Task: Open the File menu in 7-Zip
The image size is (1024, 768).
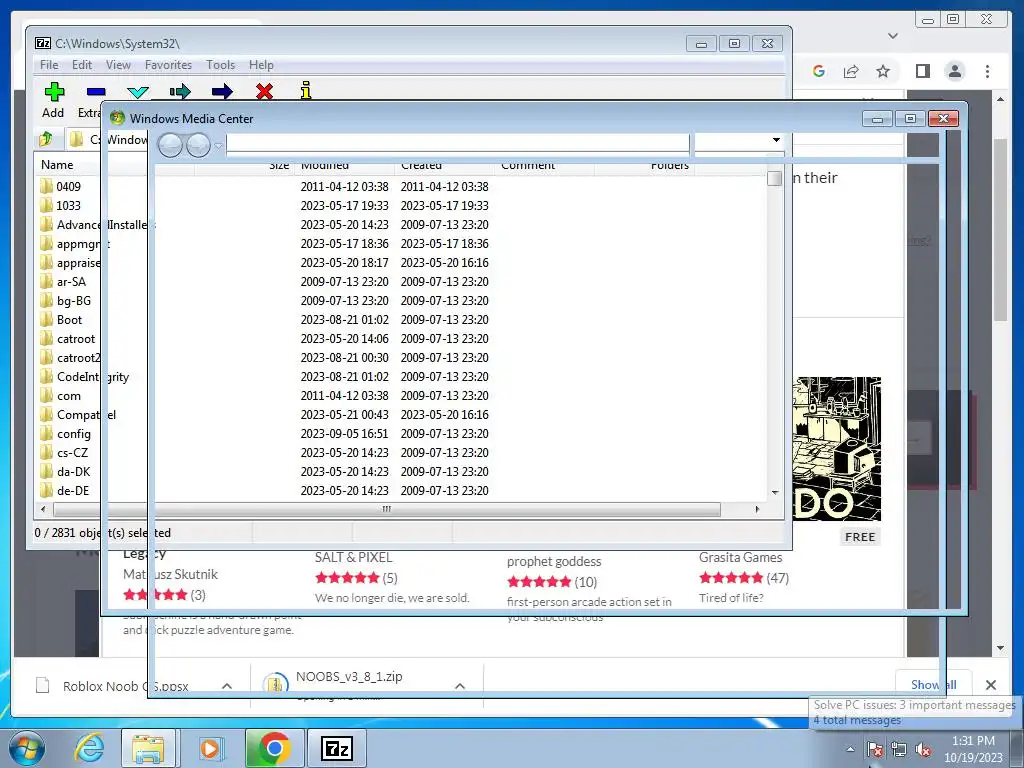Action: (x=49, y=65)
